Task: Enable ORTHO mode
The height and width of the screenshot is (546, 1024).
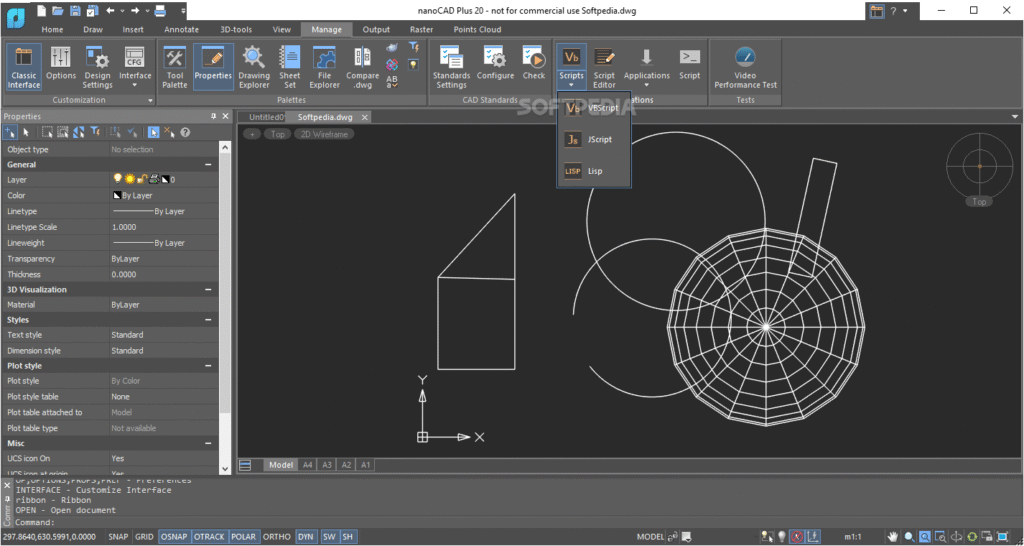Action: tap(276, 537)
